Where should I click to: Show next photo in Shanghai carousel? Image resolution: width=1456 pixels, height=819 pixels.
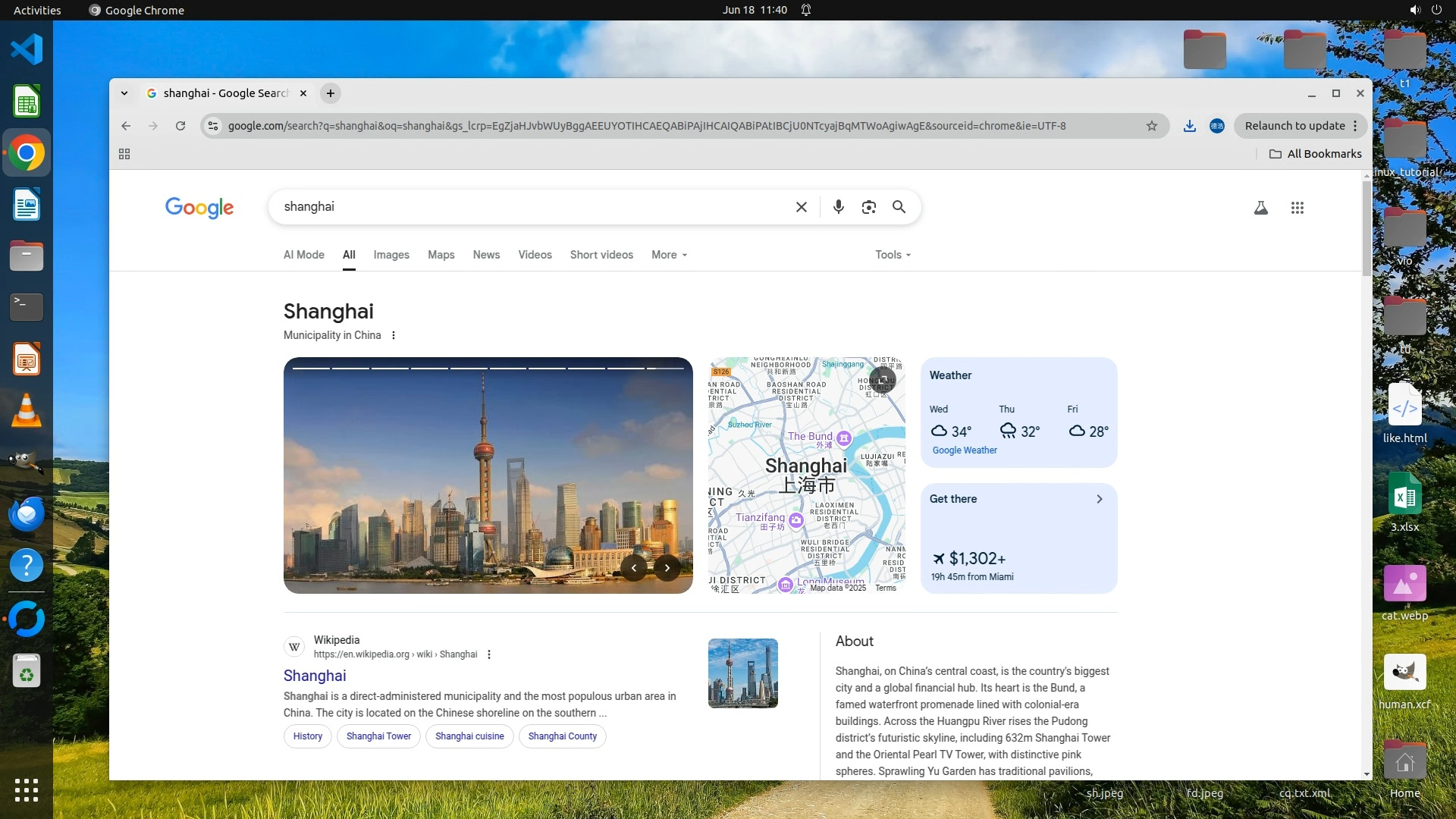click(667, 567)
